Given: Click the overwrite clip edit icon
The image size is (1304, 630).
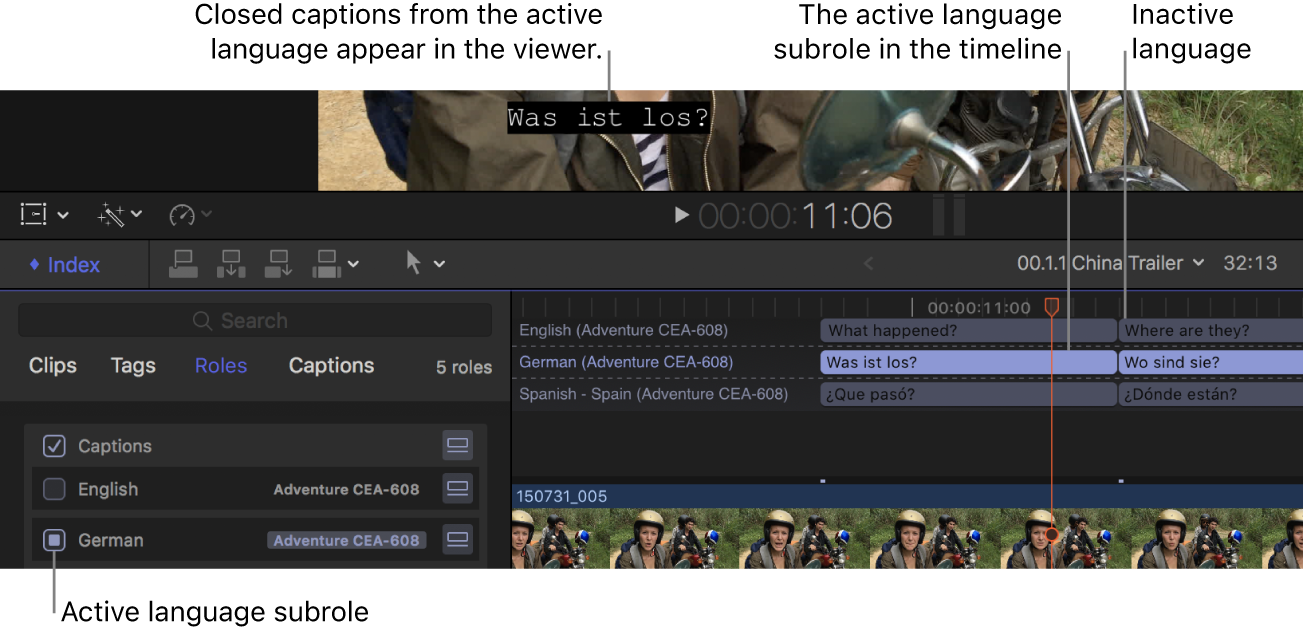Looking at the screenshot, I should pyautogui.click(x=327, y=264).
